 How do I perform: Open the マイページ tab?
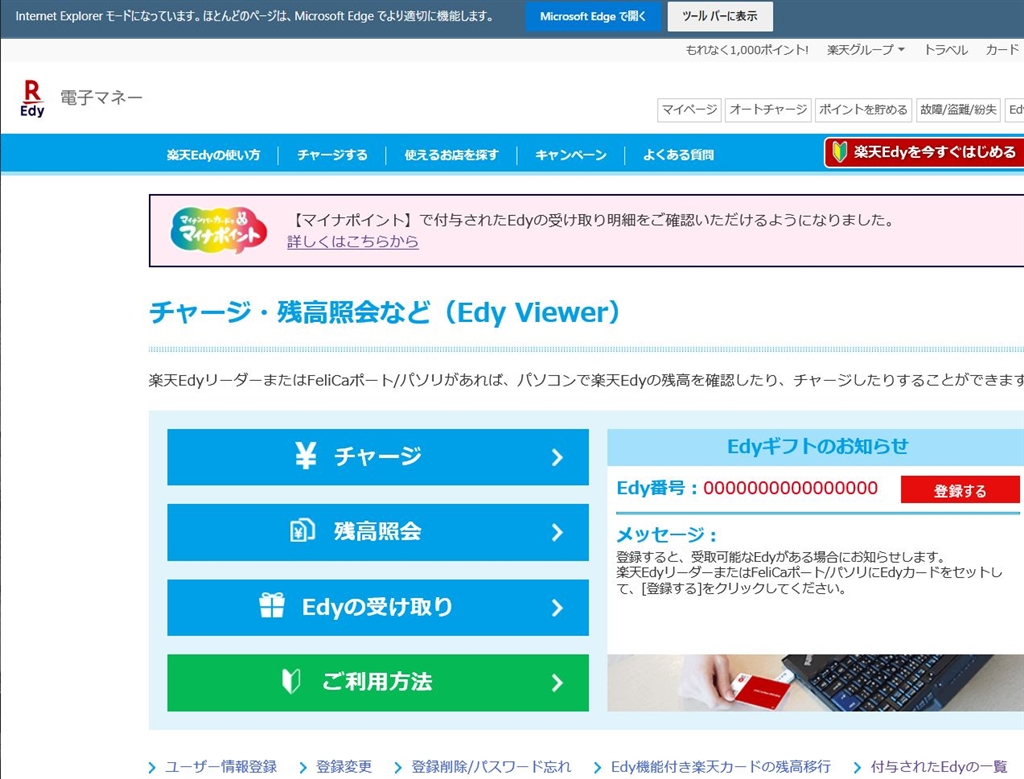[x=689, y=110]
